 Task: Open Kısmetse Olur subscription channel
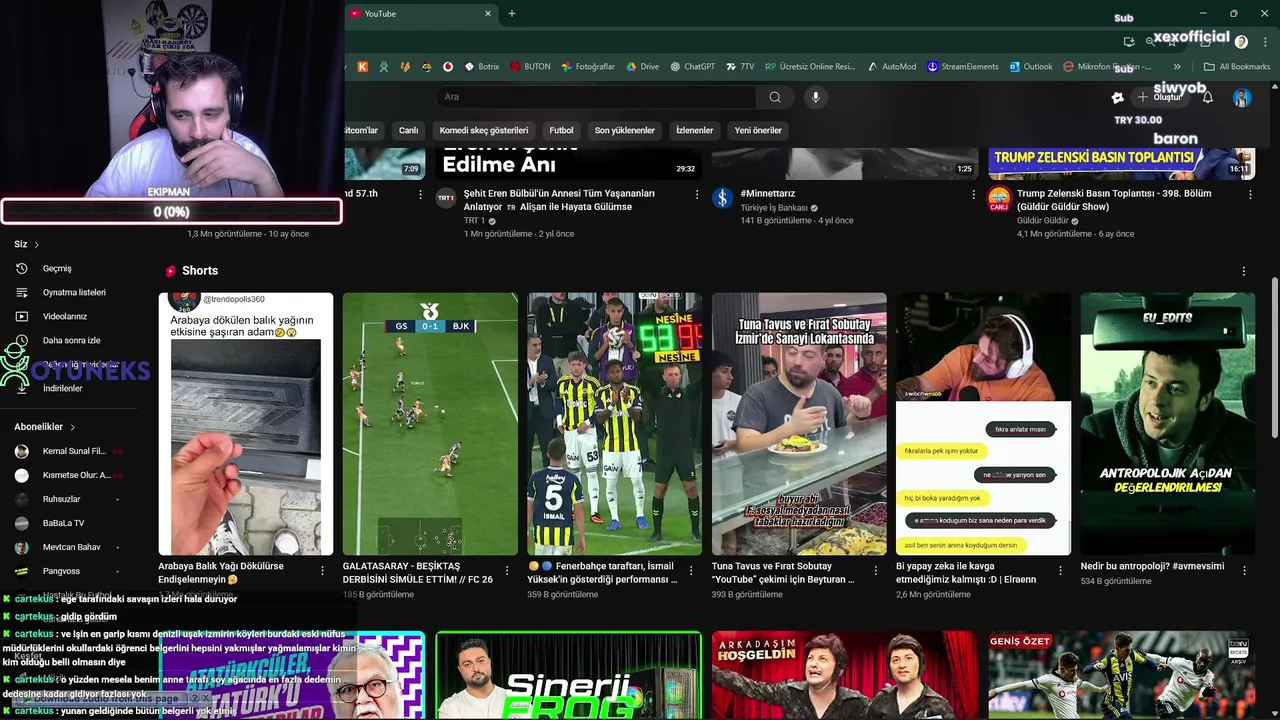click(x=76, y=475)
